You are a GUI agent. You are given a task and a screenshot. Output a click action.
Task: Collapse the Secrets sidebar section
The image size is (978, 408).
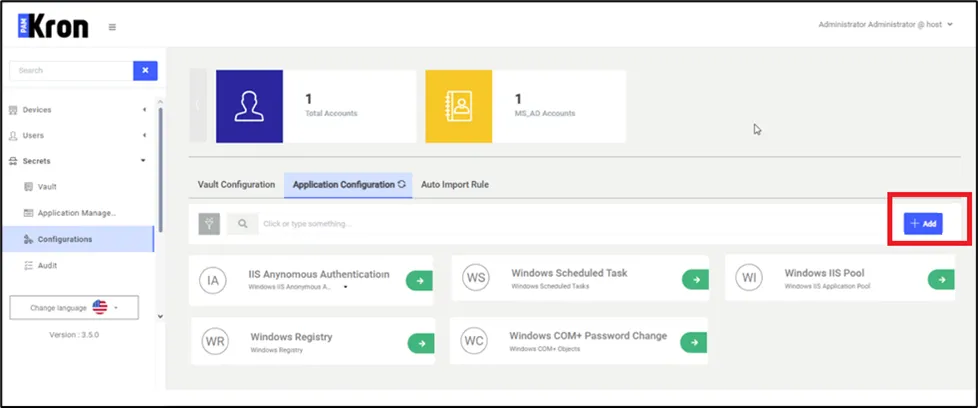coord(80,161)
